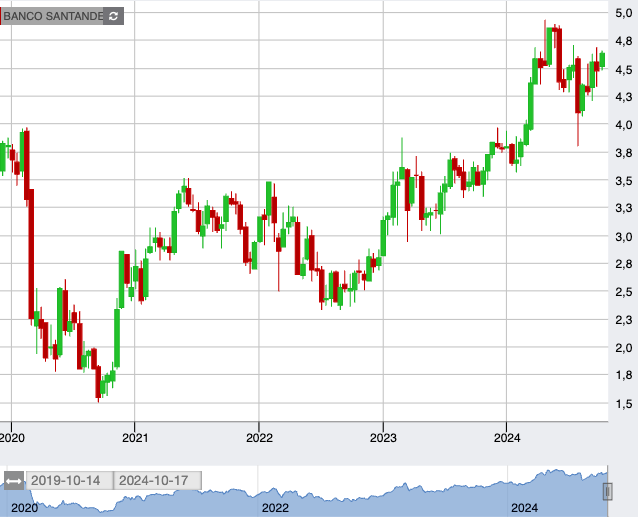Click the 2,5 price axis label
The width and height of the screenshot is (638, 517).
[x=624, y=292]
